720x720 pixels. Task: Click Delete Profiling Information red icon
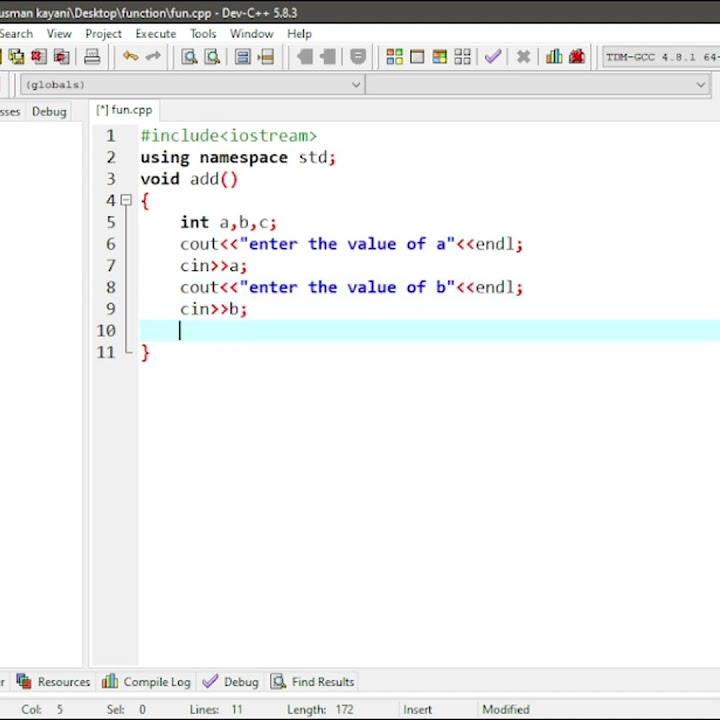tap(577, 57)
